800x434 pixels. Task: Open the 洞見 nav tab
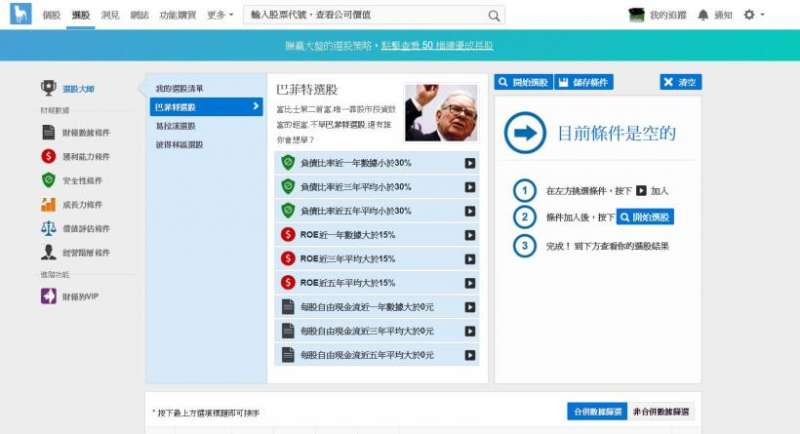point(110,15)
